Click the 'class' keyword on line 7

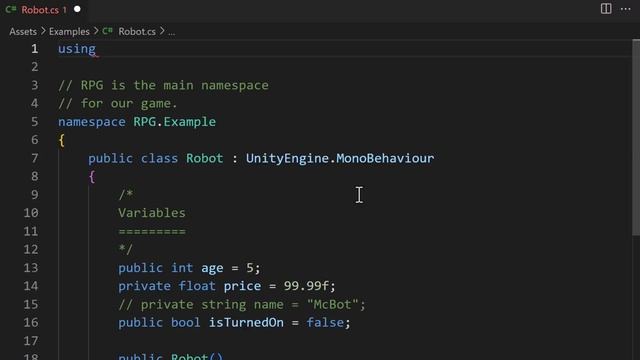point(159,158)
